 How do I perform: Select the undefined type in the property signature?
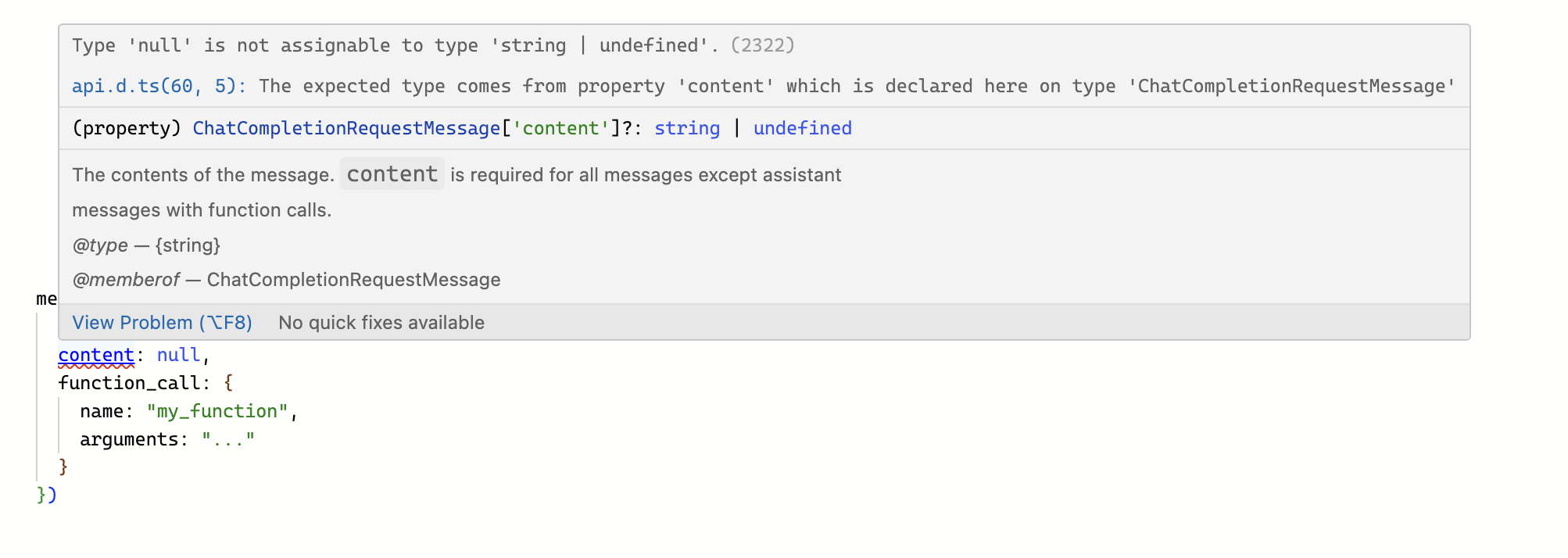point(802,128)
